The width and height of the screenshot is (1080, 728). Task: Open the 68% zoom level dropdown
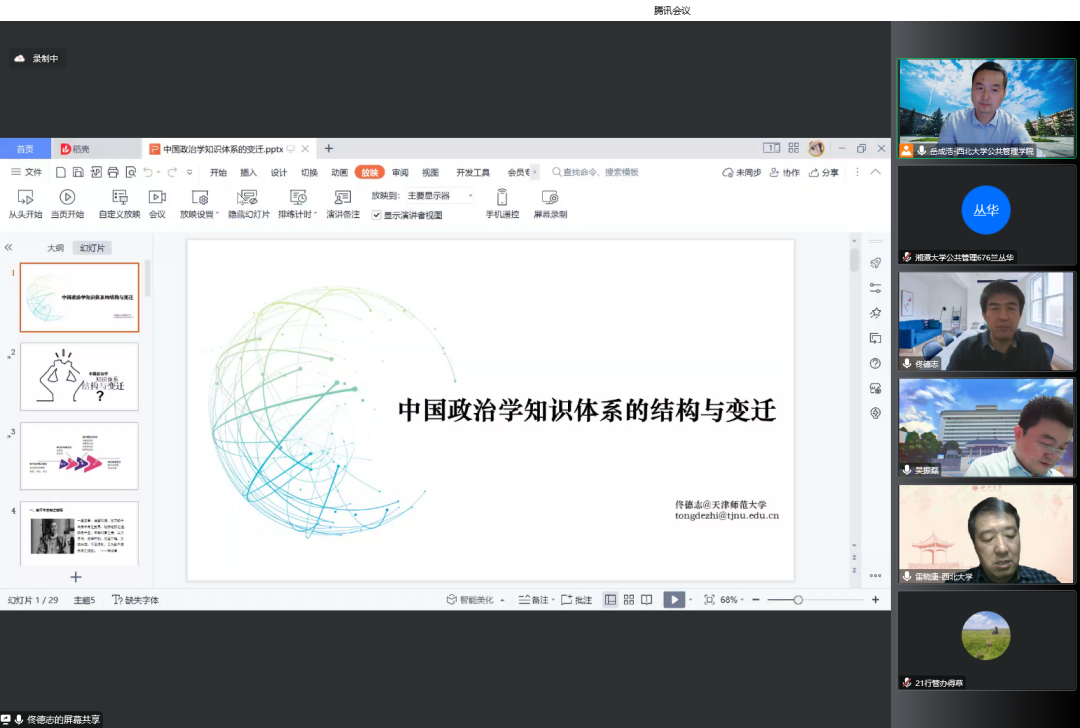[735, 599]
